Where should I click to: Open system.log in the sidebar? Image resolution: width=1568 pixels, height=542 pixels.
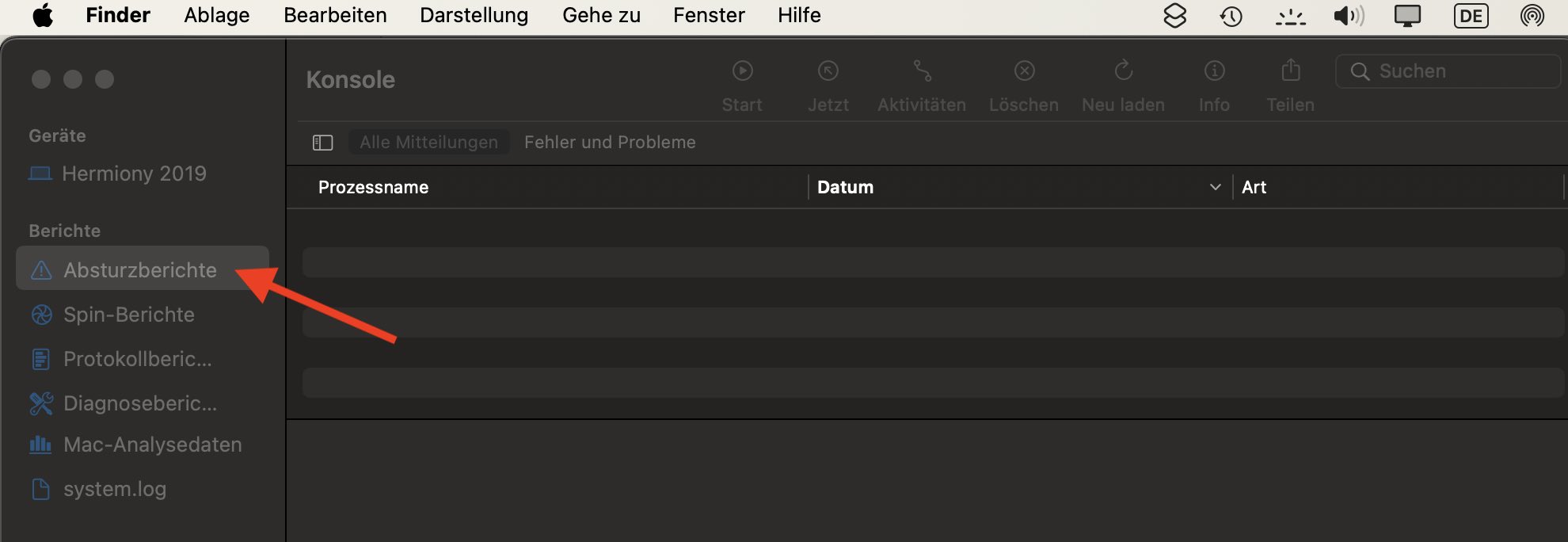[115, 489]
